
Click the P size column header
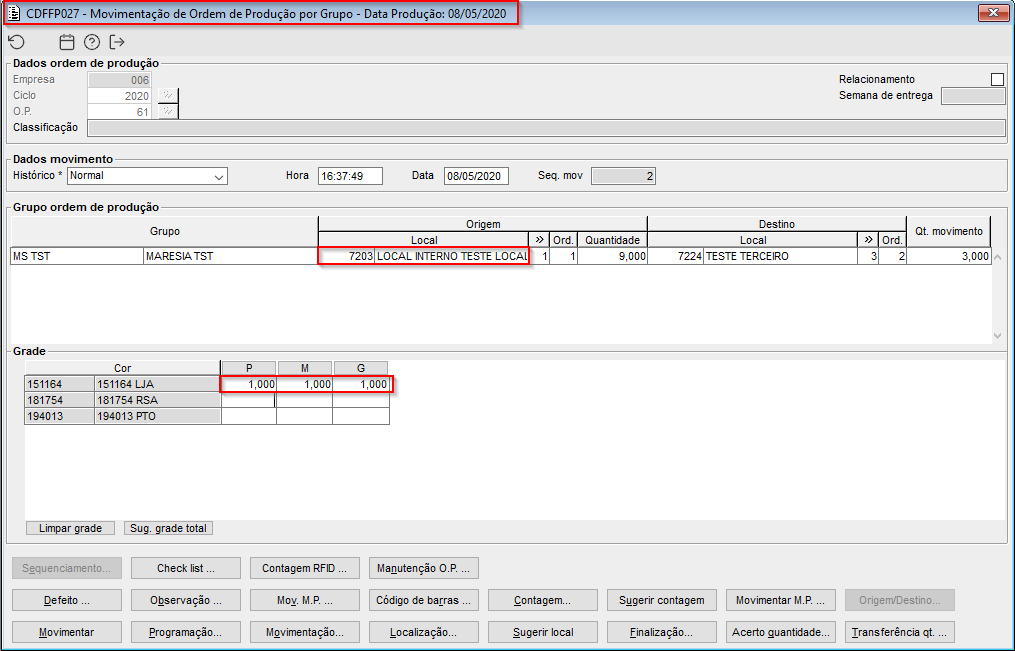[249, 368]
